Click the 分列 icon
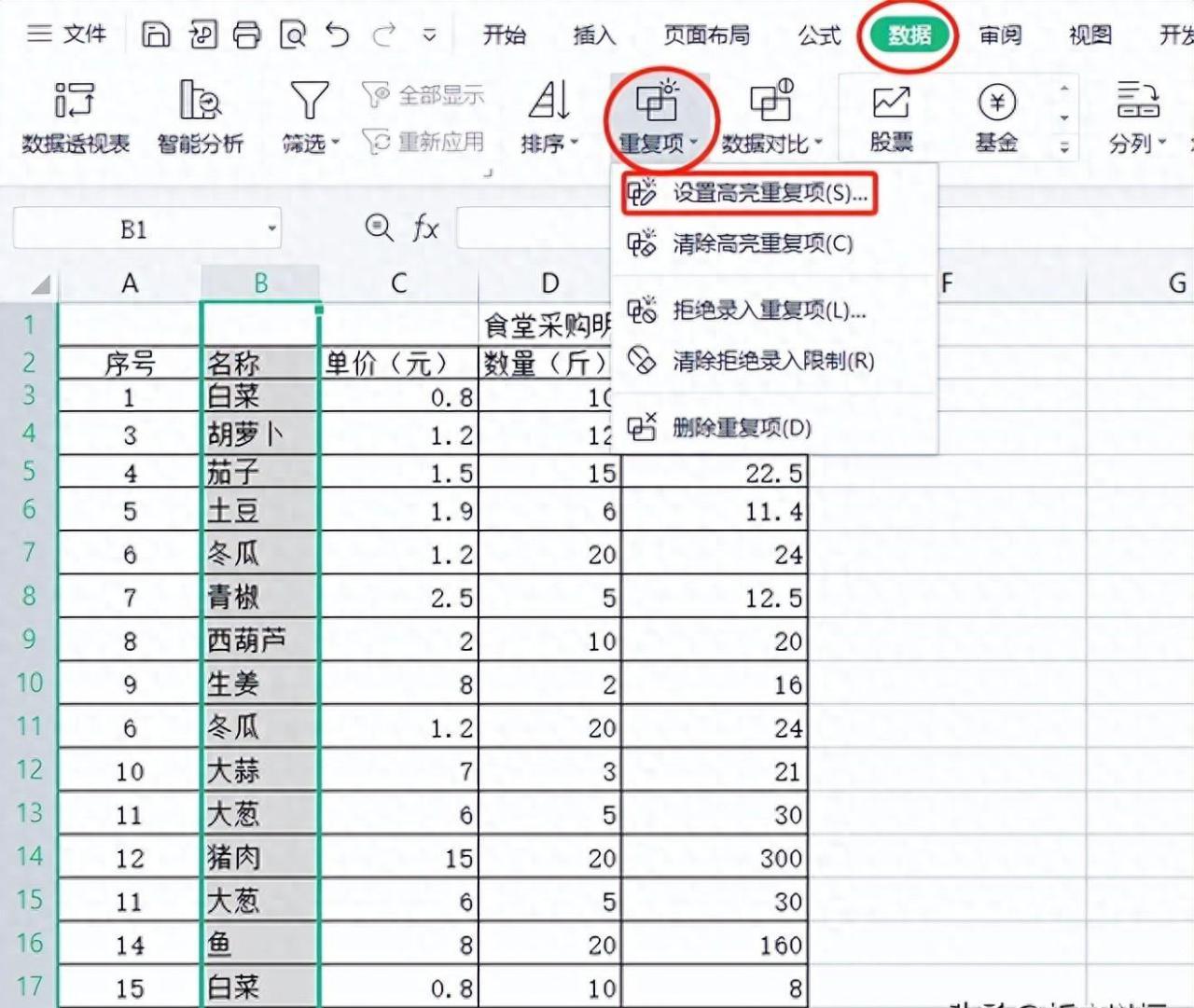The width and height of the screenshot is (1194, 1008). tap(1137, 101)
